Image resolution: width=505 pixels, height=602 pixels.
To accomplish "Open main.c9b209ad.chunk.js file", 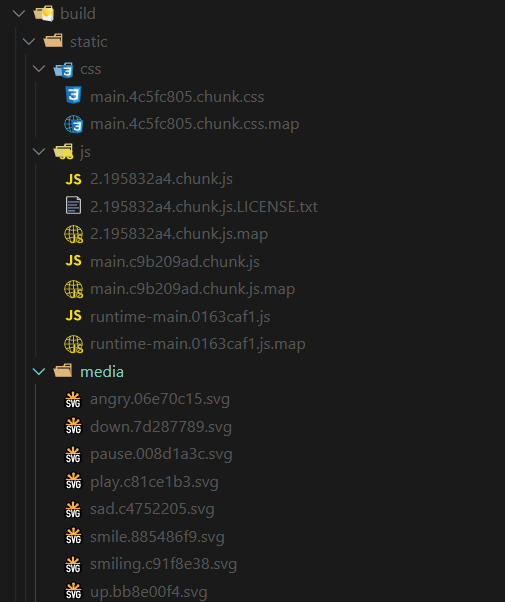I will coord(175,262).
